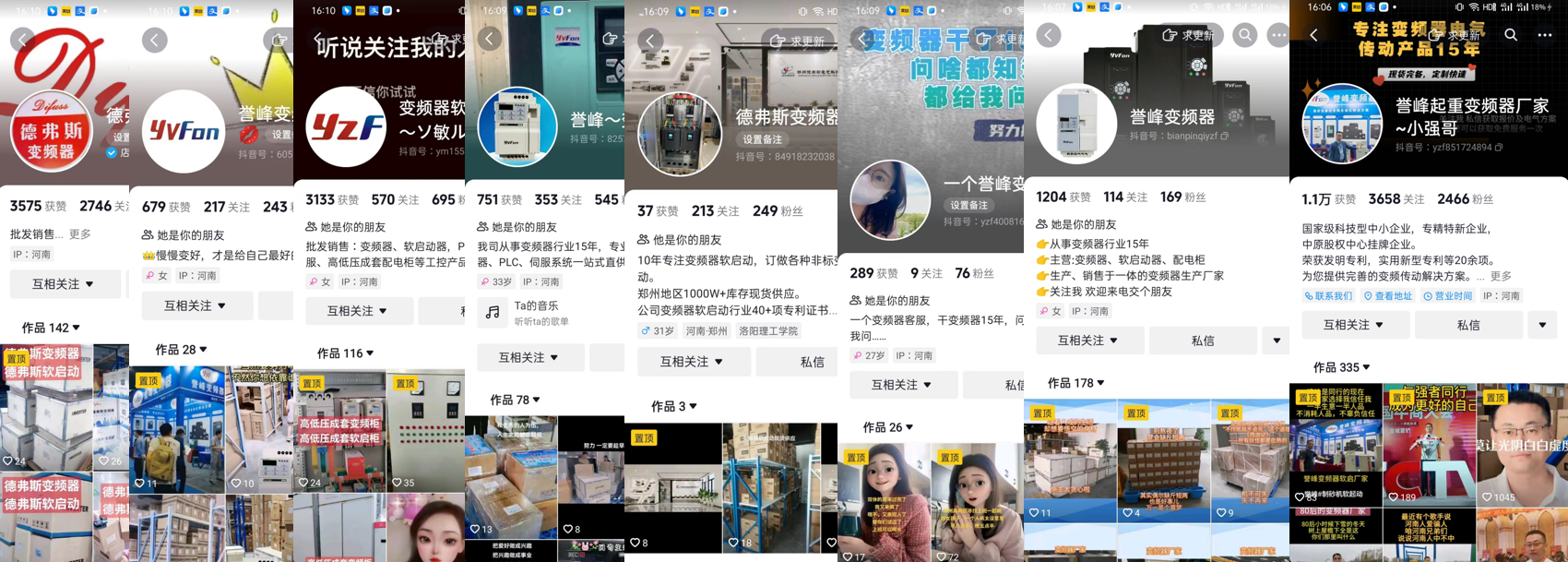Open 作品 3 sort dropdown

[674, 406]
